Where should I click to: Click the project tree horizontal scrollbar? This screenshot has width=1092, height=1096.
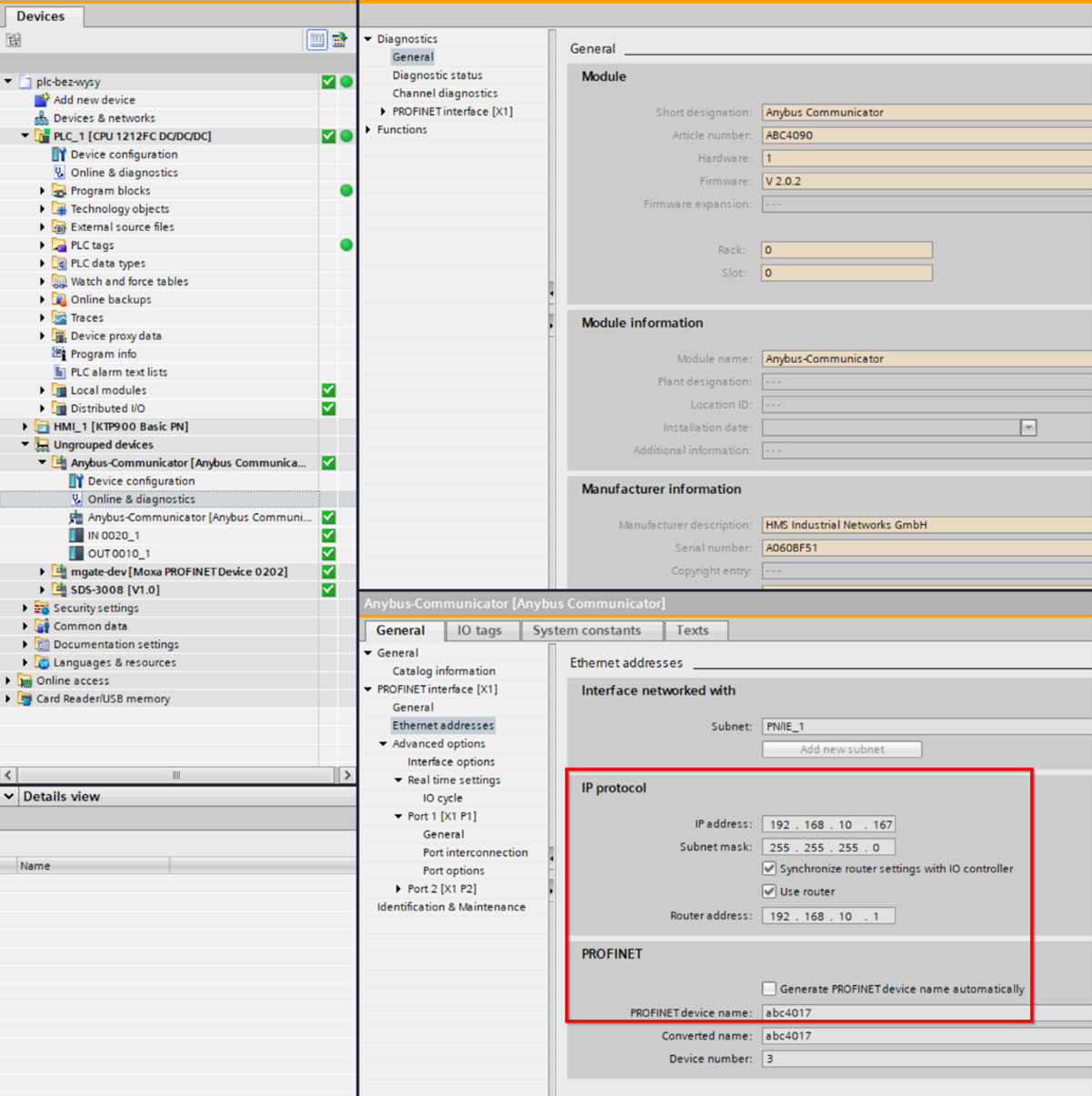coord(176,775)
